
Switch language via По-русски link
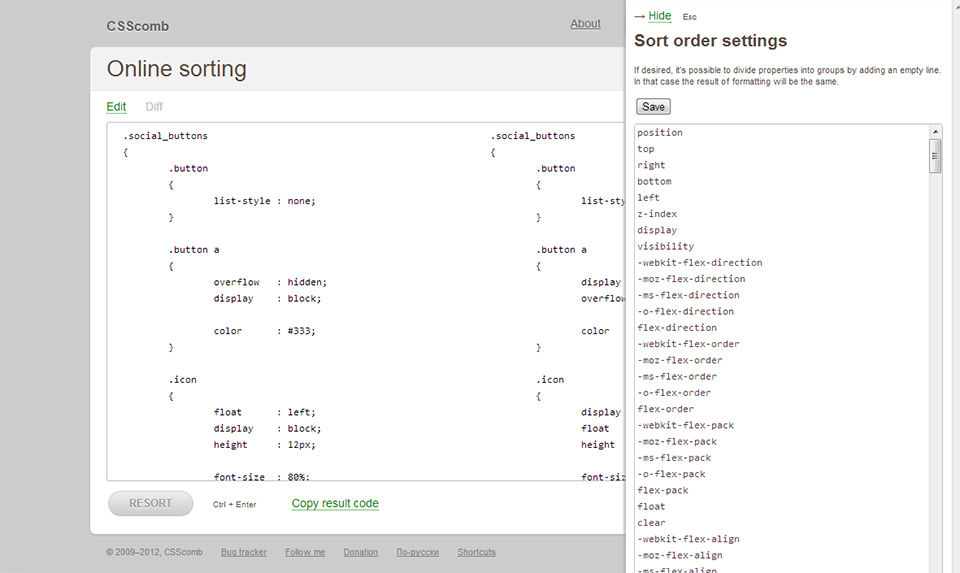pyautogui.click(x=418, y=552)
